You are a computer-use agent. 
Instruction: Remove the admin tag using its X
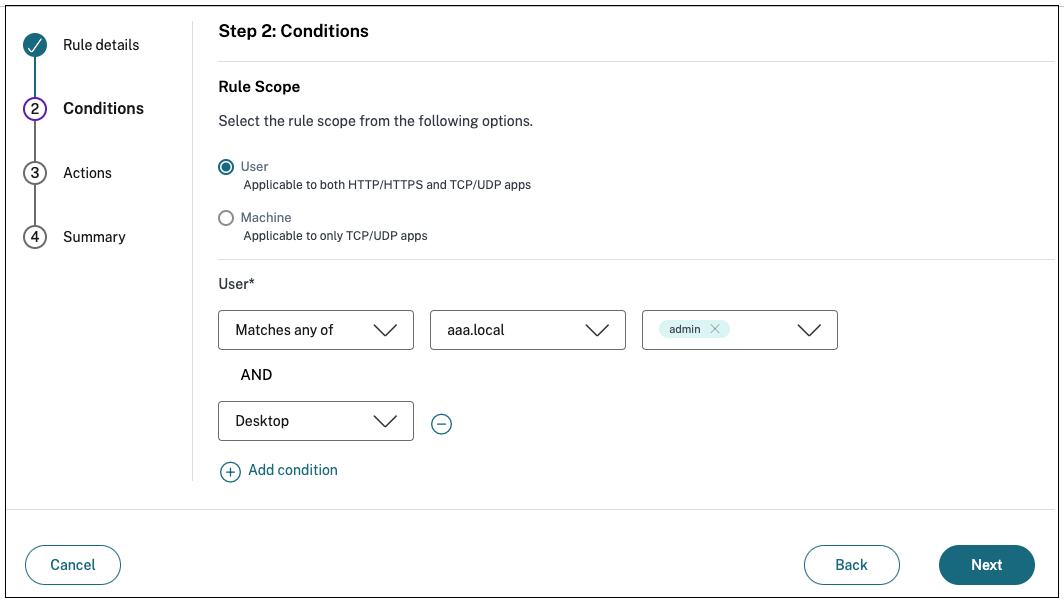(x=715, y=329)
